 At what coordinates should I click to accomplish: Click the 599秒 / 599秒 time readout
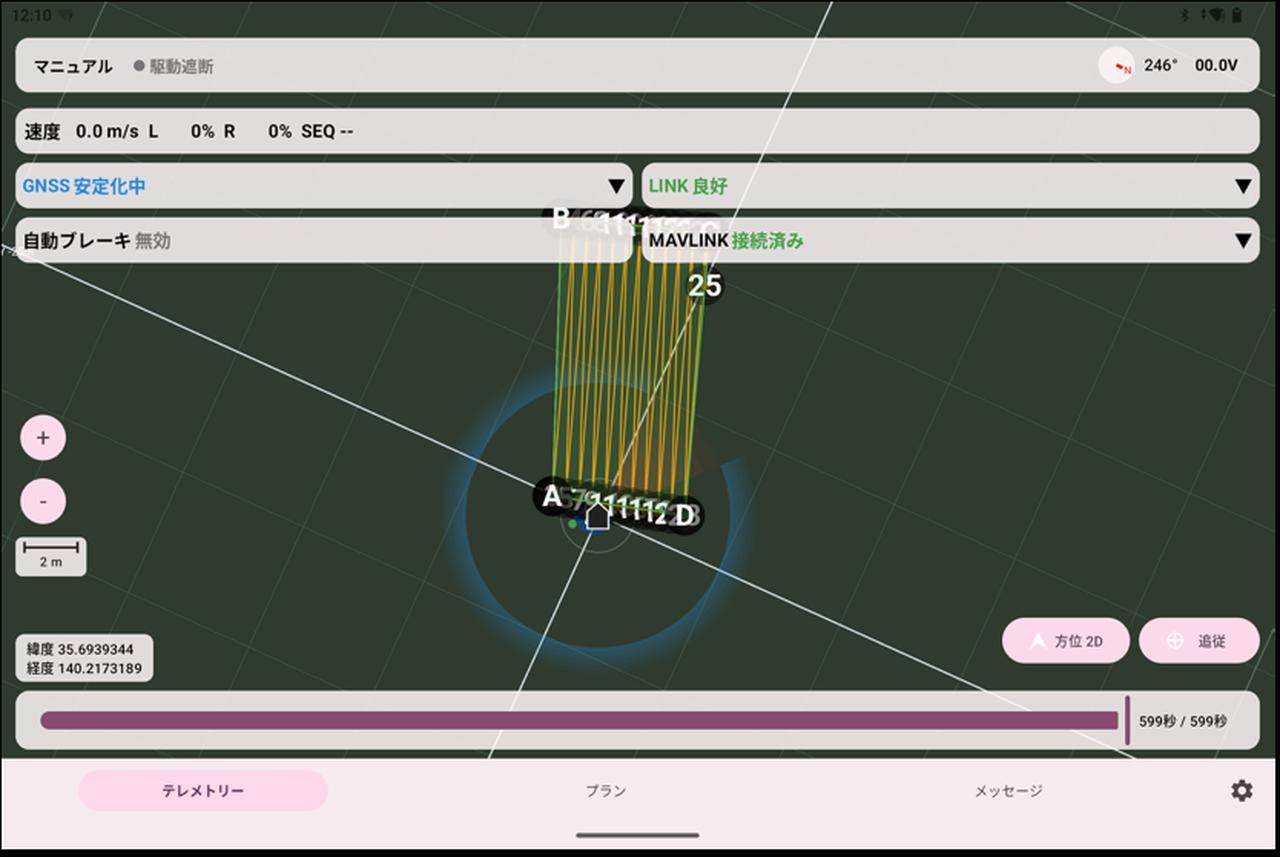1183,721
